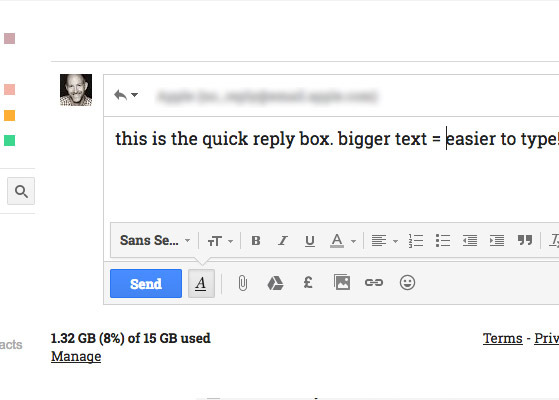Open the text size dropdown
Screen dimensions: 559x400
tap(220, 241)
